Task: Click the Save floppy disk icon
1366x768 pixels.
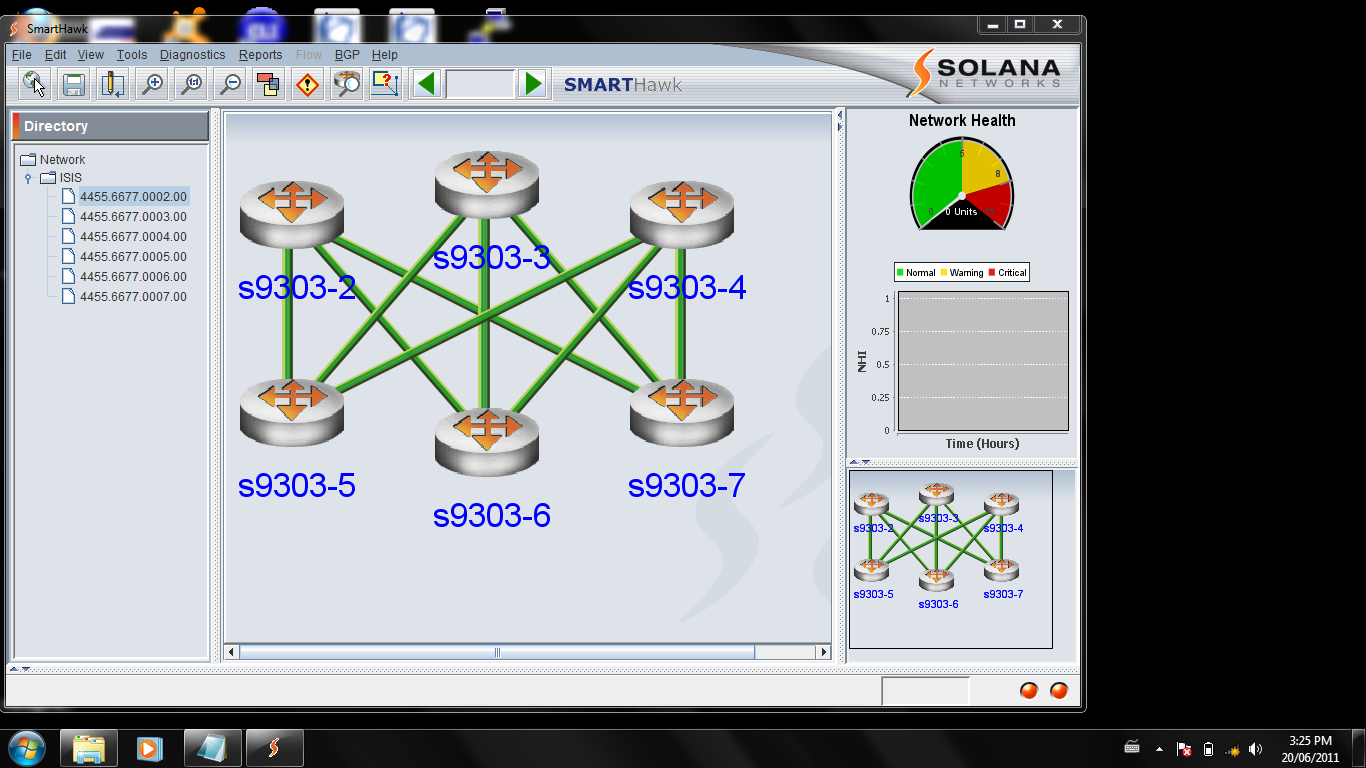Action: click(x=73, y=84)
